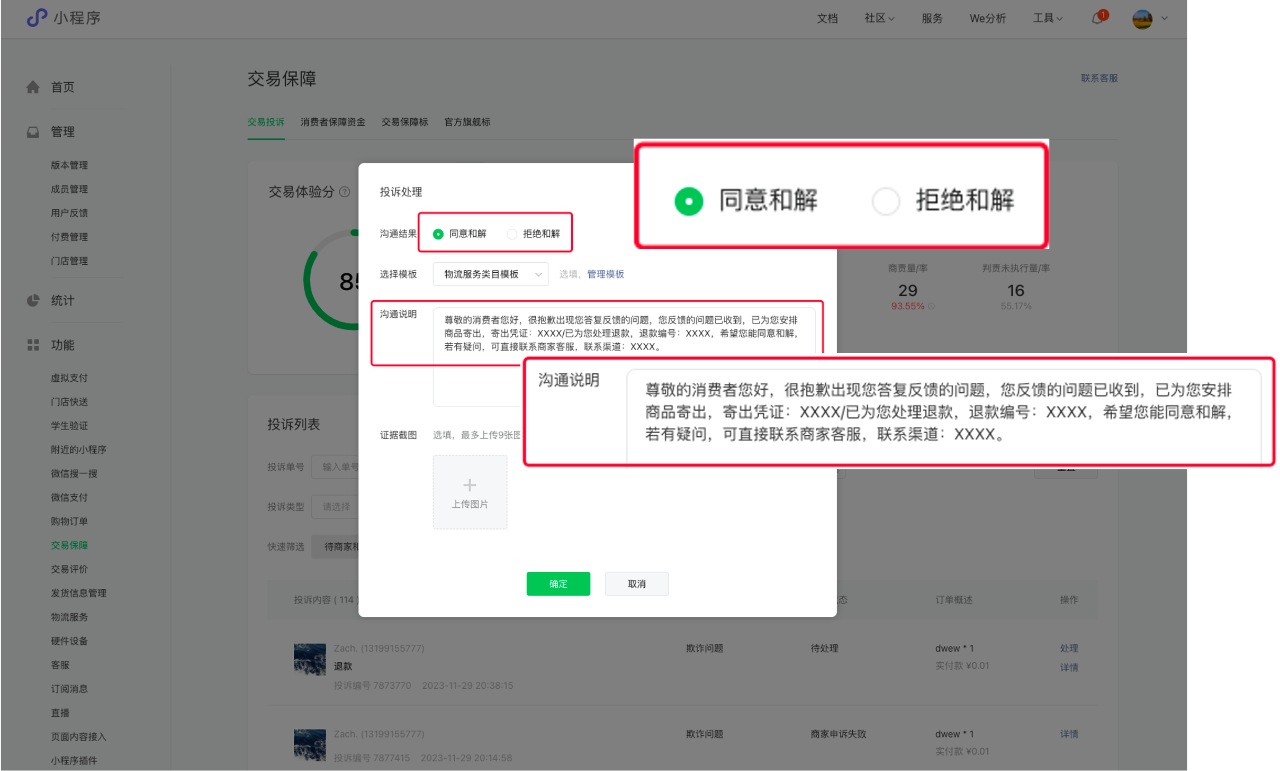Click the 功能 grid icon
The height and width of the screenshot is (771, 1280).
33,345
